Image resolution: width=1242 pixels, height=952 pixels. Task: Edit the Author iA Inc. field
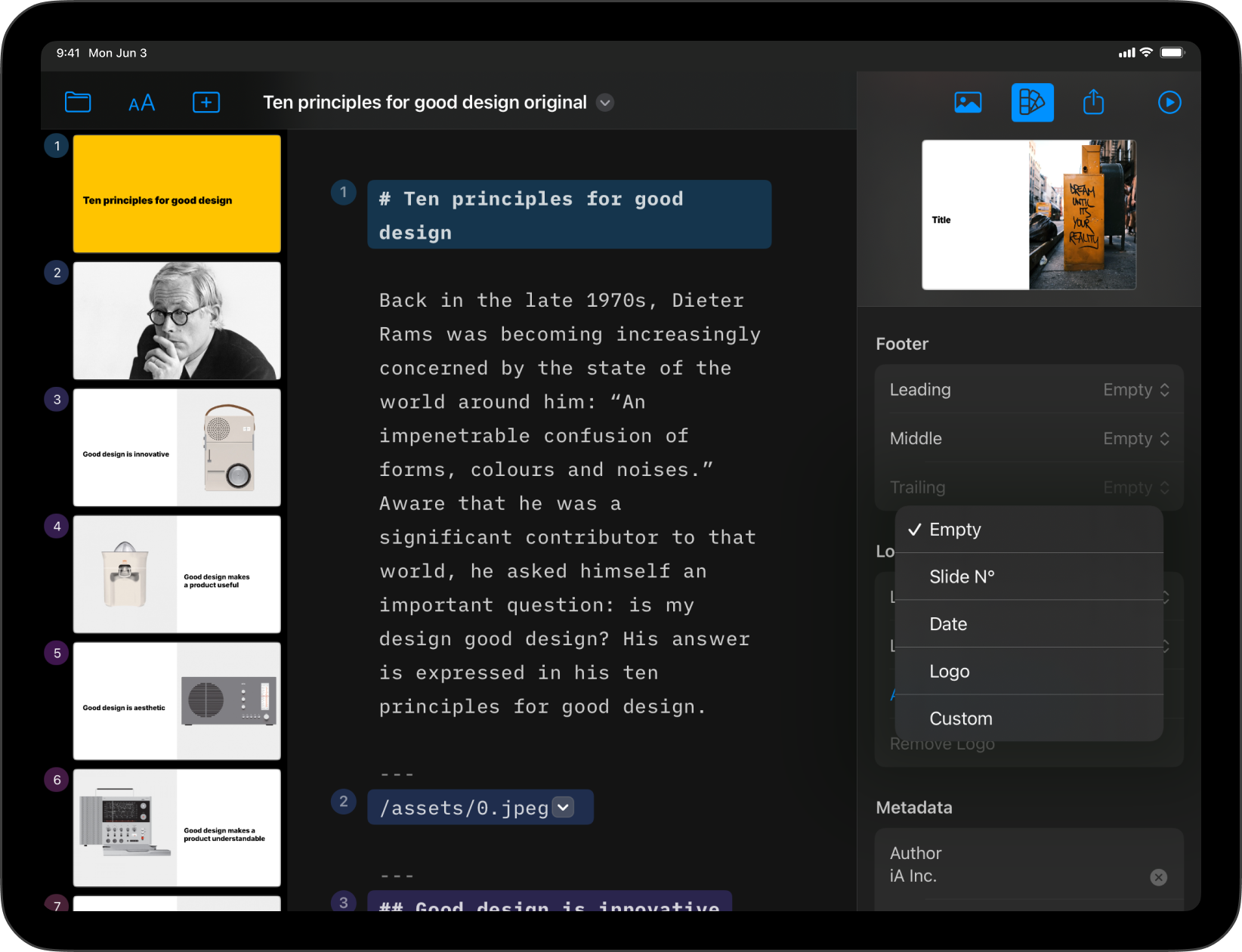tap(1029, 864)
